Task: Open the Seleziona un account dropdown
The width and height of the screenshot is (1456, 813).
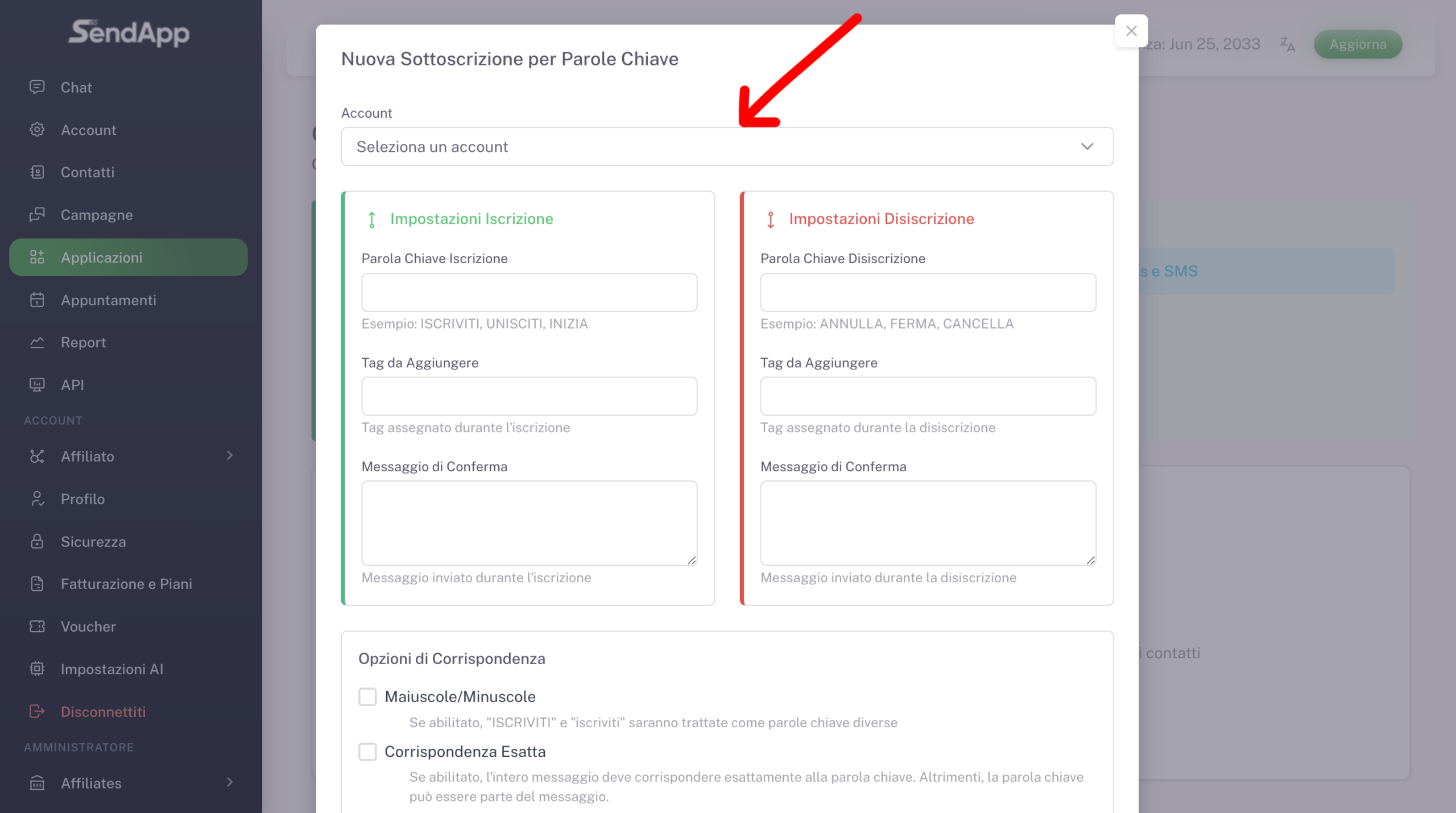Action: (x=727, y=147)
